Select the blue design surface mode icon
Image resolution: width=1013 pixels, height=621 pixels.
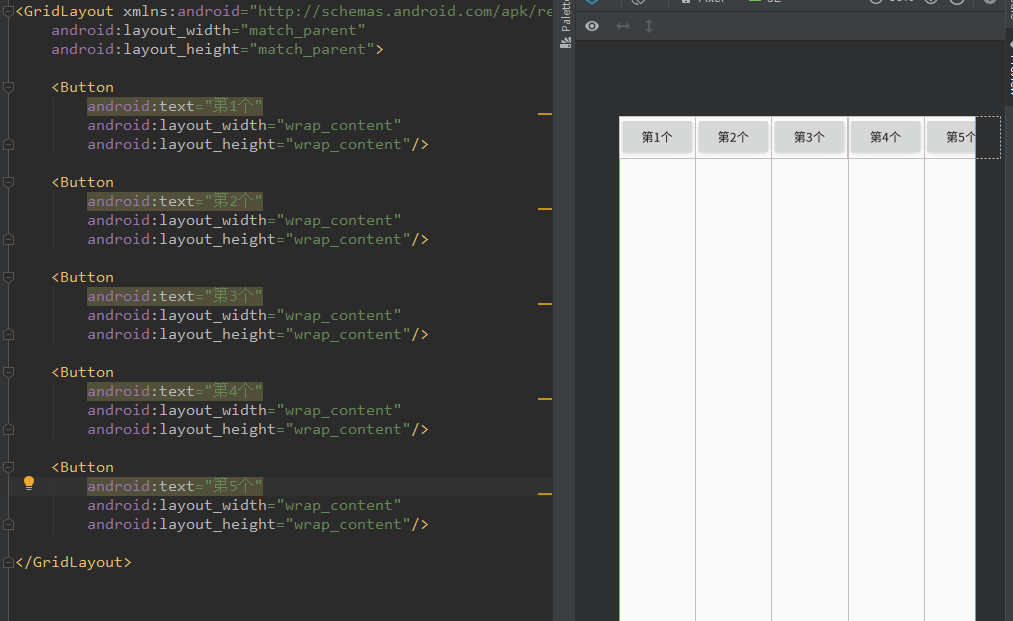coord(590,3)
